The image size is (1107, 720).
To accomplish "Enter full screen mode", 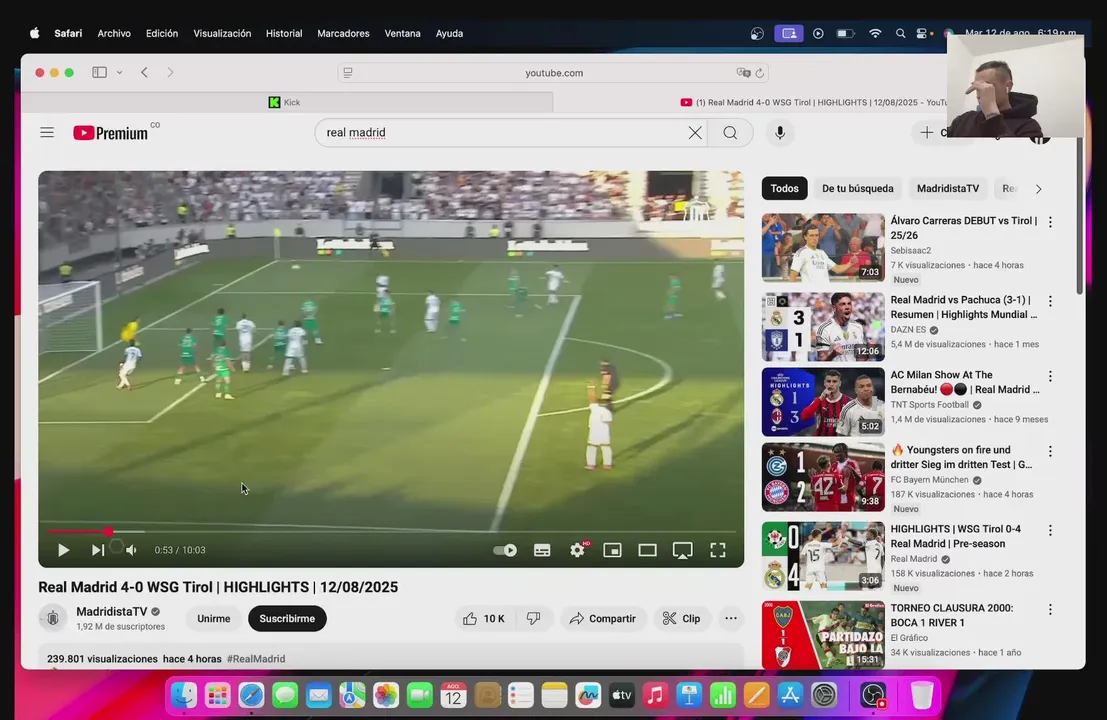I will (x=717, y=550).
